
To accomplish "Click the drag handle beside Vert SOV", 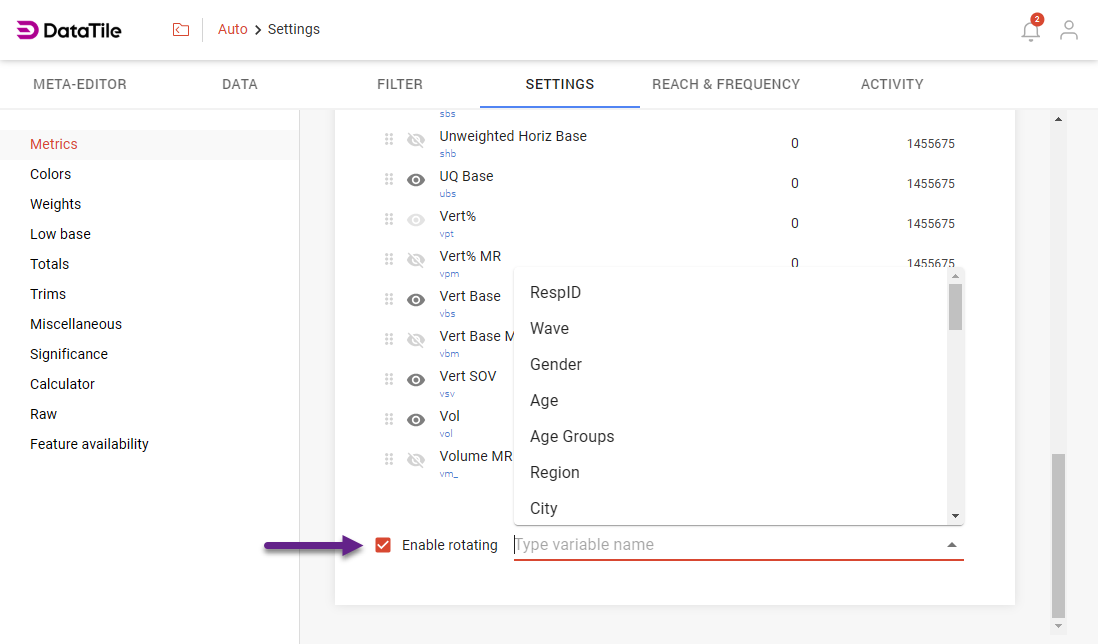I will [x=389, y=379].
